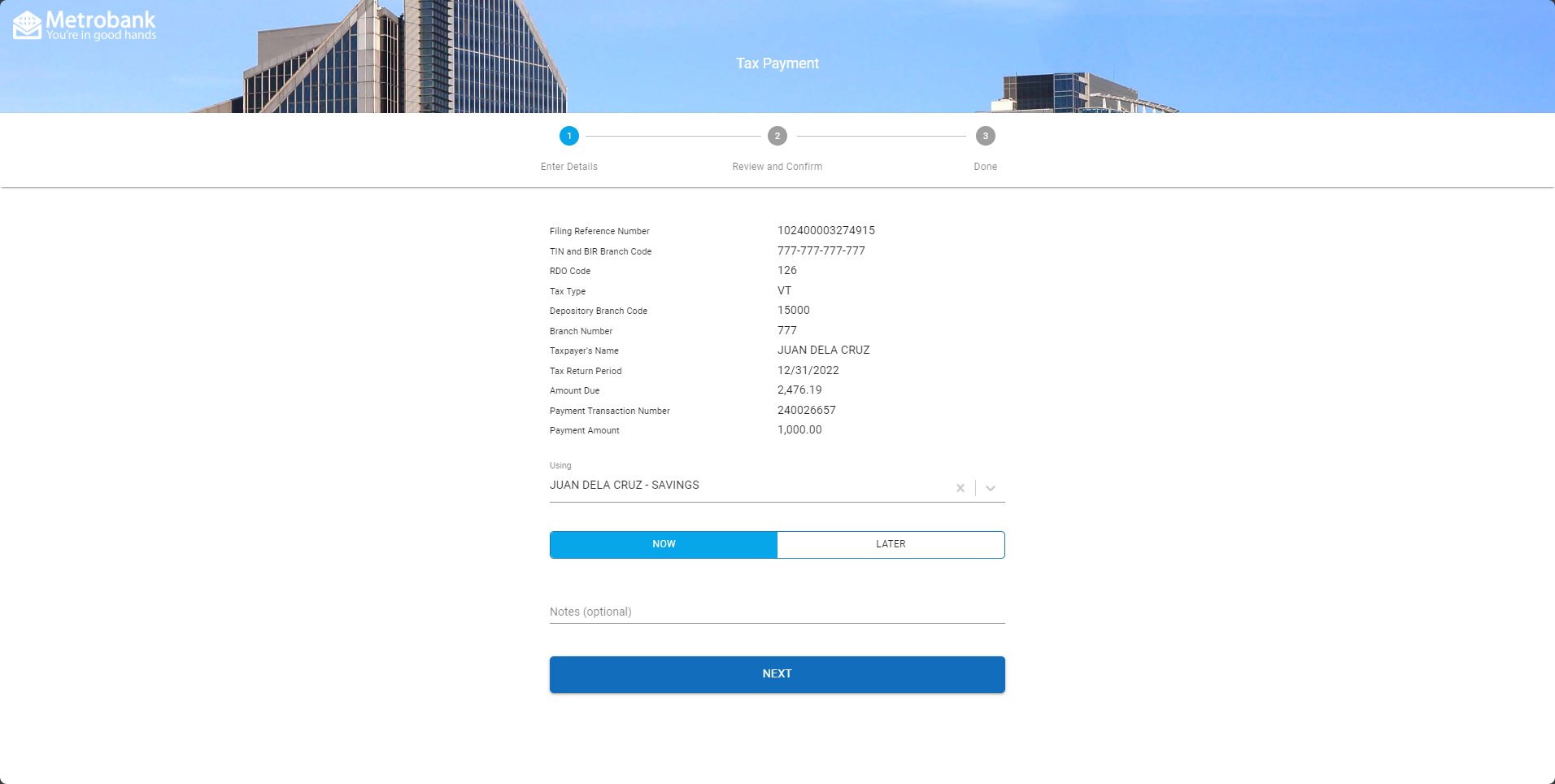The height and width of the screenshot is (784, 1555).
Task: Click the Payment Transaction Number value
Action: [x=806, y=411]
